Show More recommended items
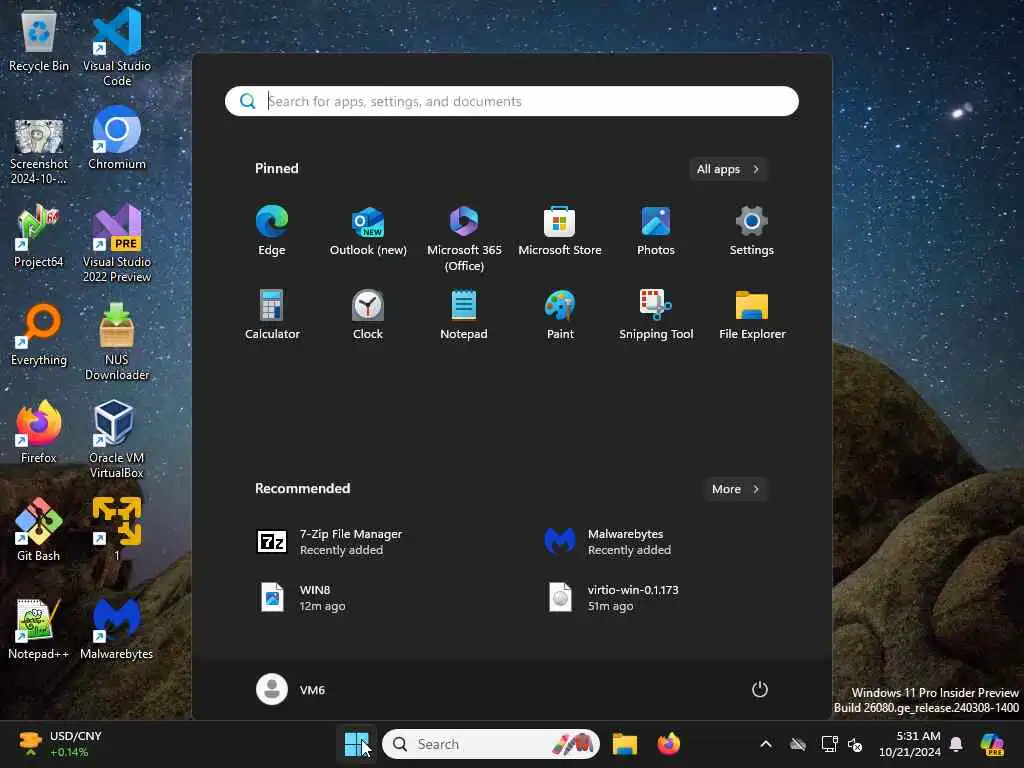 pyautogui.click(x=735, y=489)
